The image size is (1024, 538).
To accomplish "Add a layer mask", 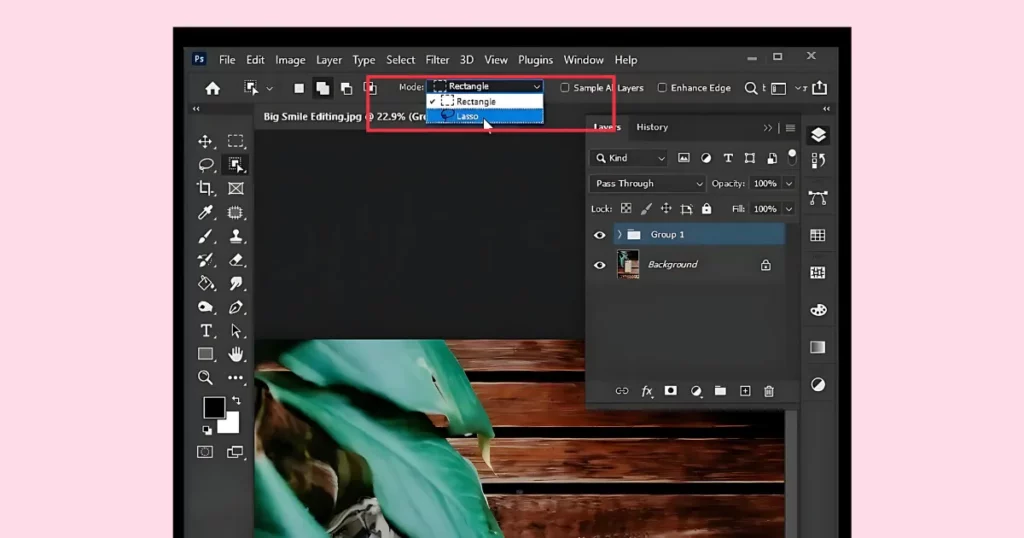I will pyautogui.click(x=671, y=390).
